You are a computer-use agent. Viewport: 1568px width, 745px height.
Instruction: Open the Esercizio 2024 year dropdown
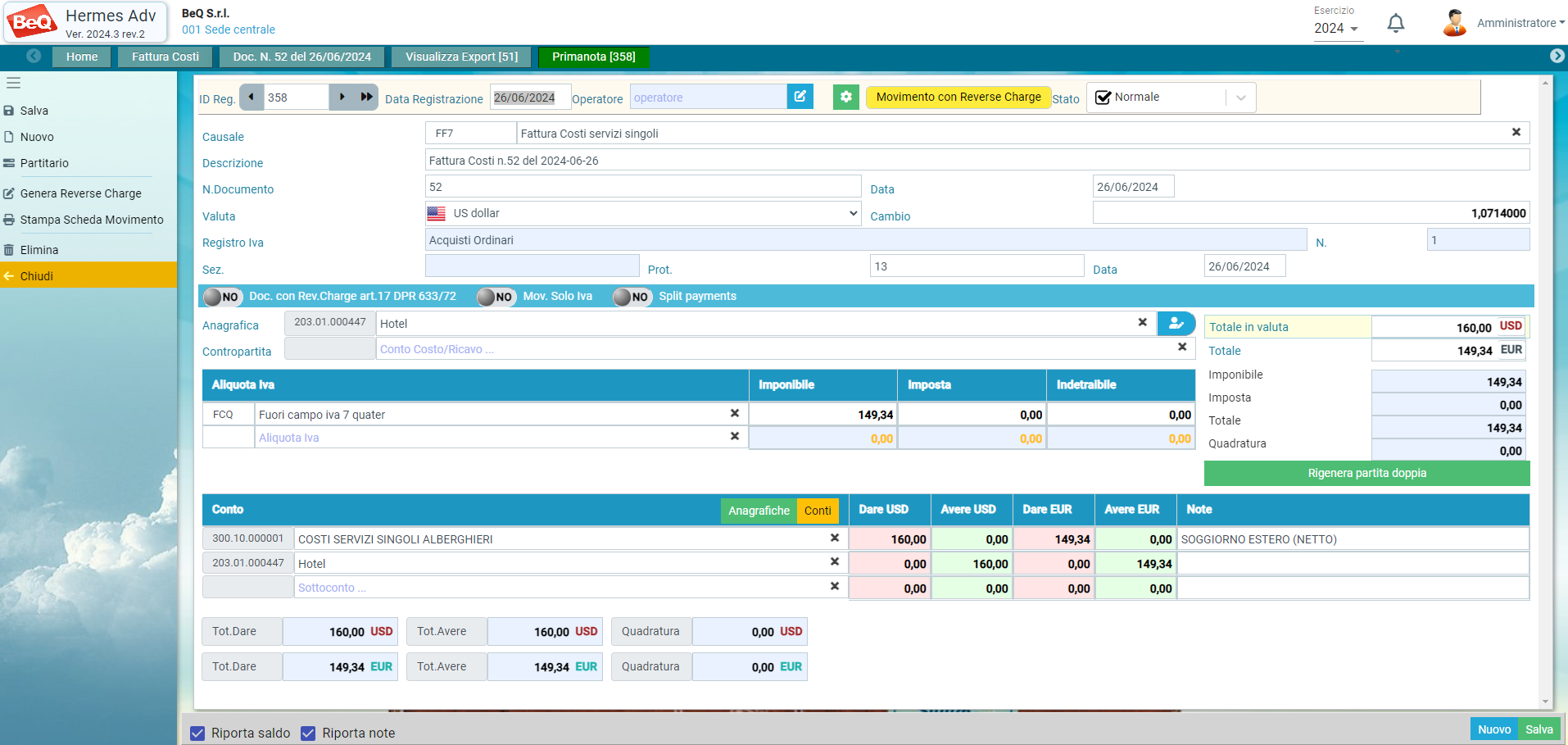pos(1336,29)
